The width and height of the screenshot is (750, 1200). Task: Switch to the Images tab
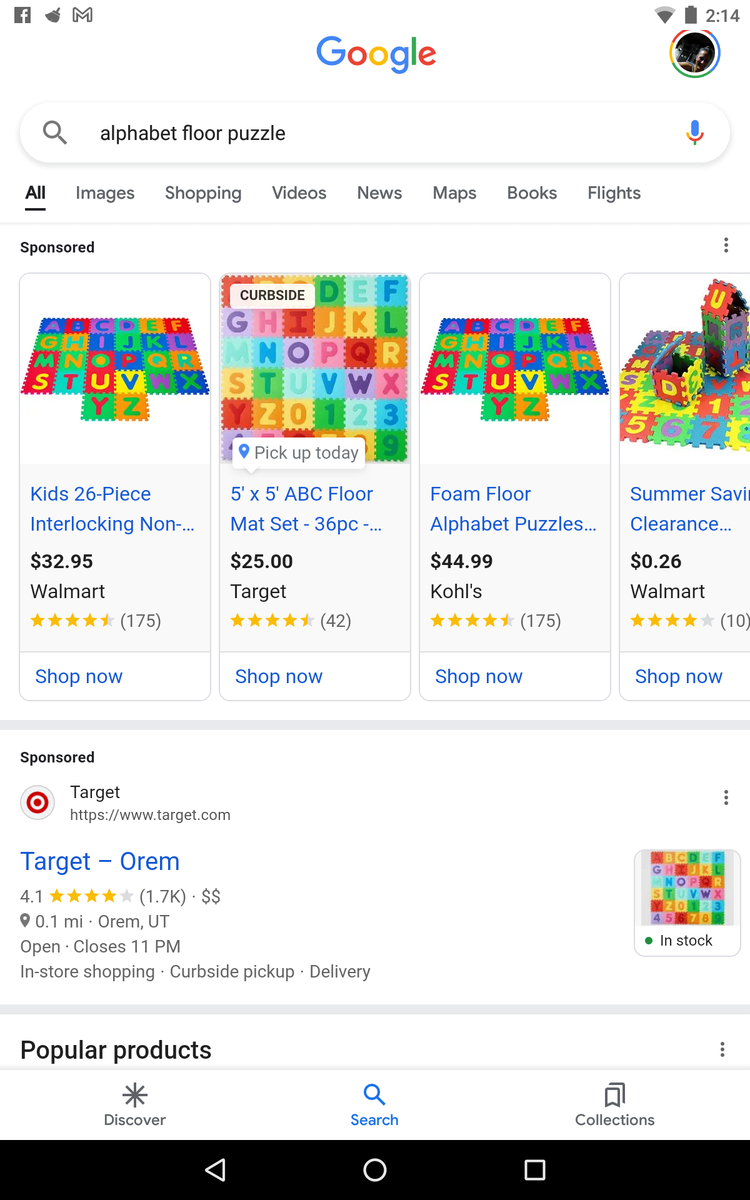pyautogui.click(x=105, y=193)
